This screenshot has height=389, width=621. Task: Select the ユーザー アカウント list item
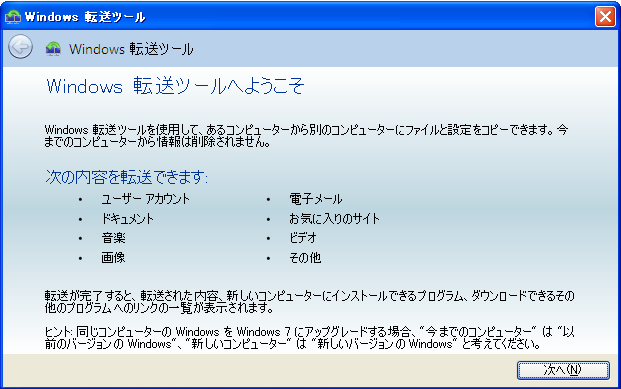(x=145, y=198)
